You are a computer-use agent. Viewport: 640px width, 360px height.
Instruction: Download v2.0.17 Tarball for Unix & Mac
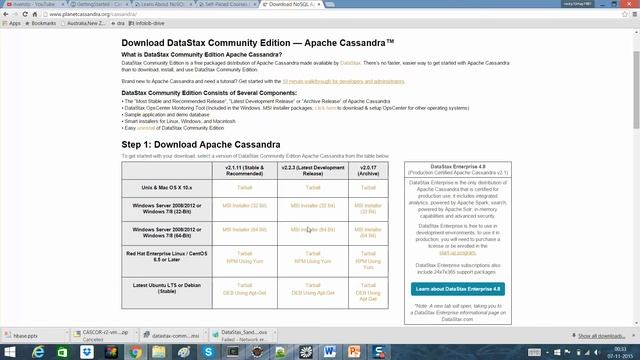tap(368, 188)
